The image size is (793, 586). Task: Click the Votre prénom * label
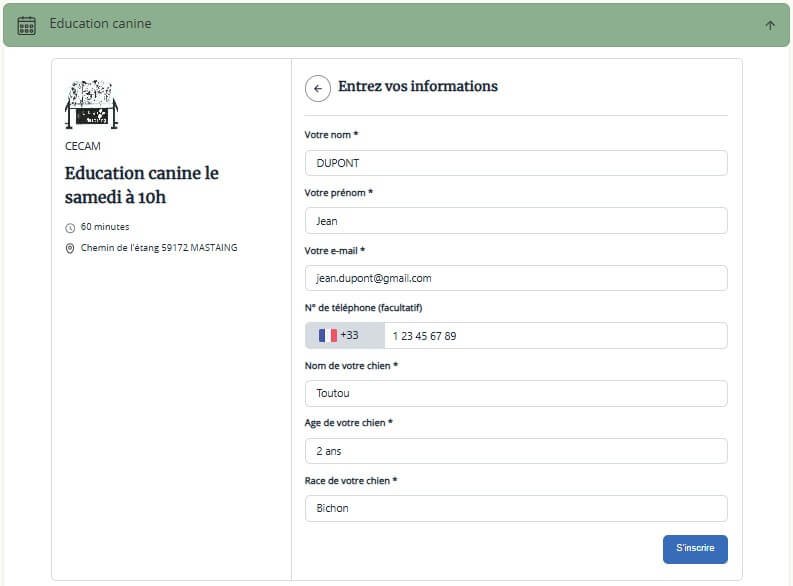click(x=338, y=193)
